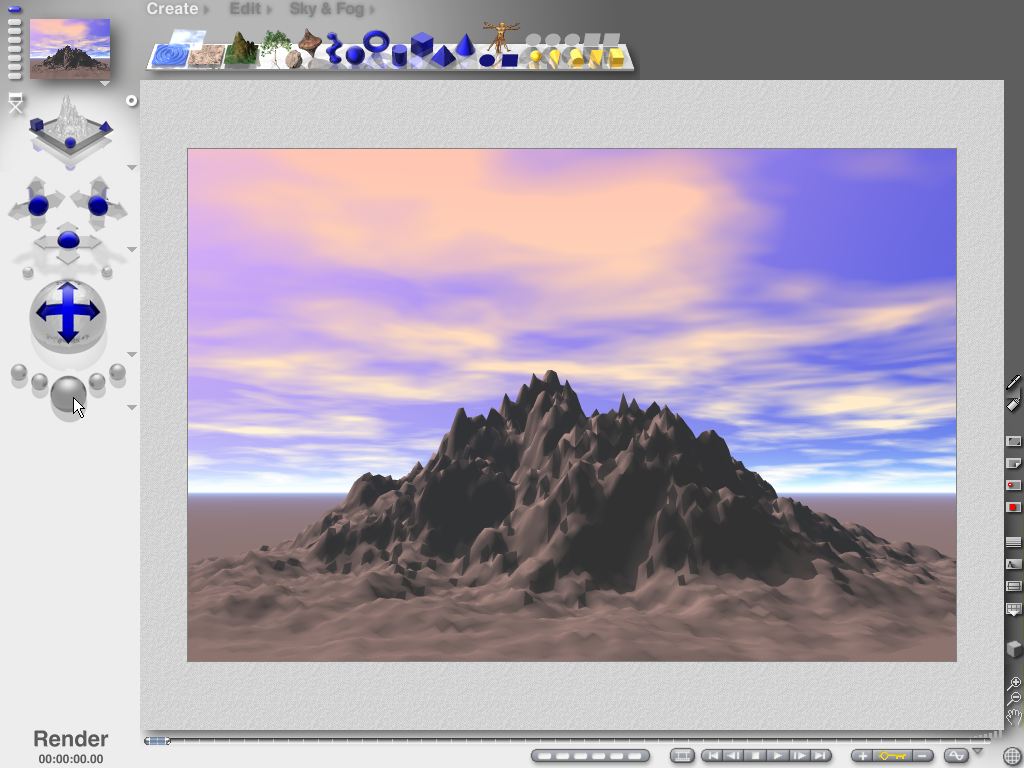Image resolution: width=1024 pixels, height=768 pixels.
Task: Toggle the ring button beside the view control
Action: coord(131,101)
